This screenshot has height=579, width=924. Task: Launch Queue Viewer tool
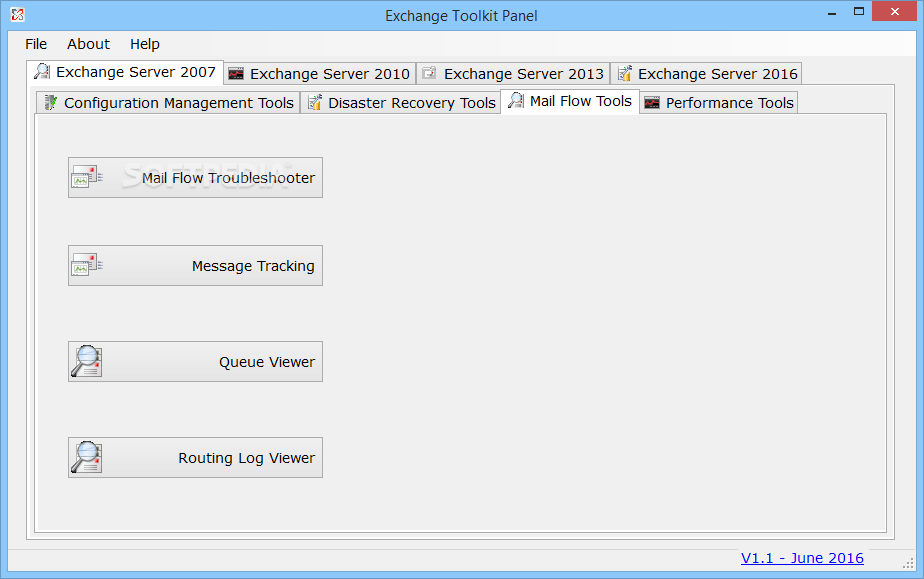tap(195, 362)
